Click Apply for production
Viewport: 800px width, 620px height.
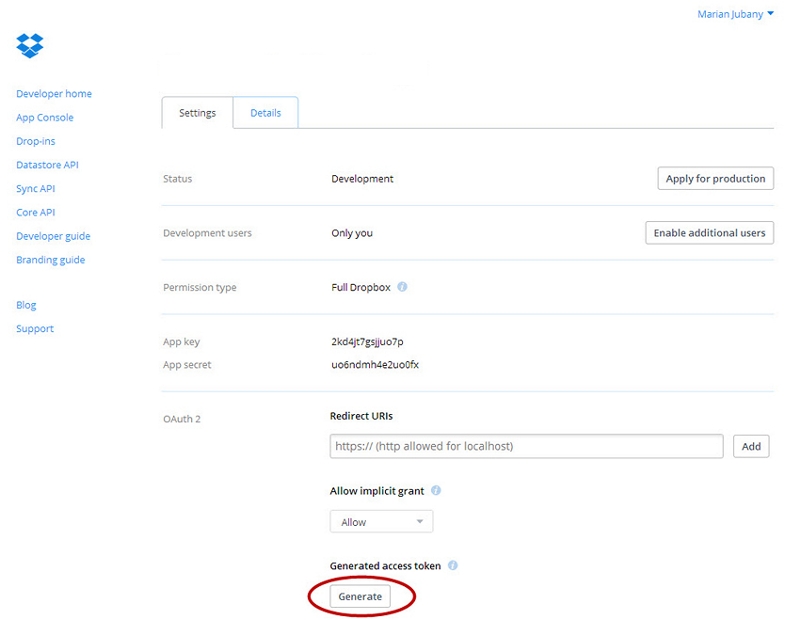click(715, 178)
